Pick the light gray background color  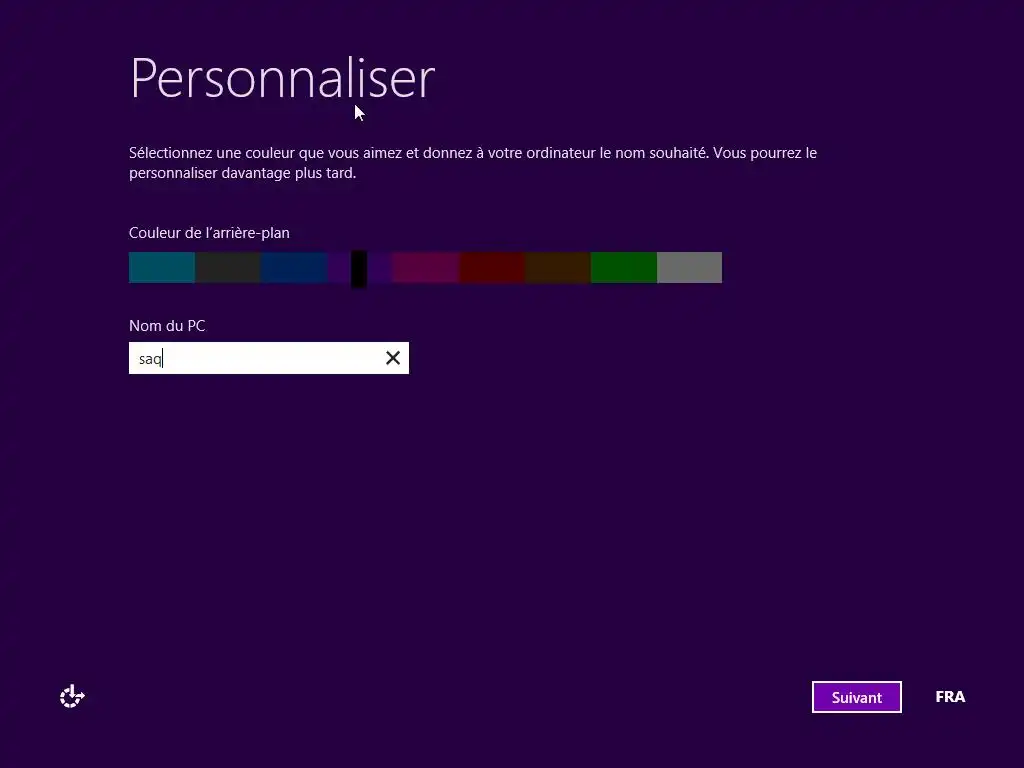coord(690,267)
